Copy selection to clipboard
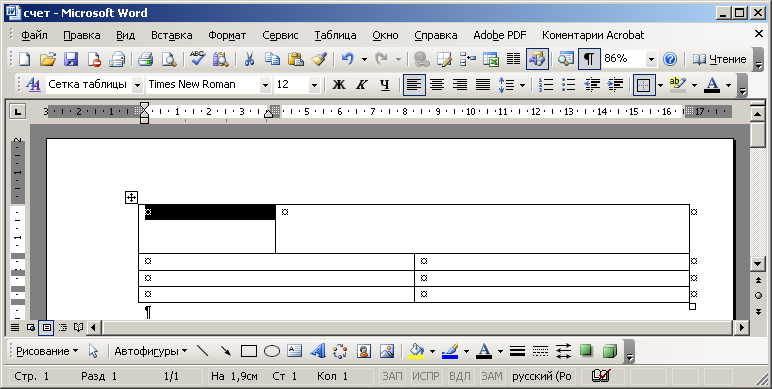This screenshot has height=389, width=772. 272,59
